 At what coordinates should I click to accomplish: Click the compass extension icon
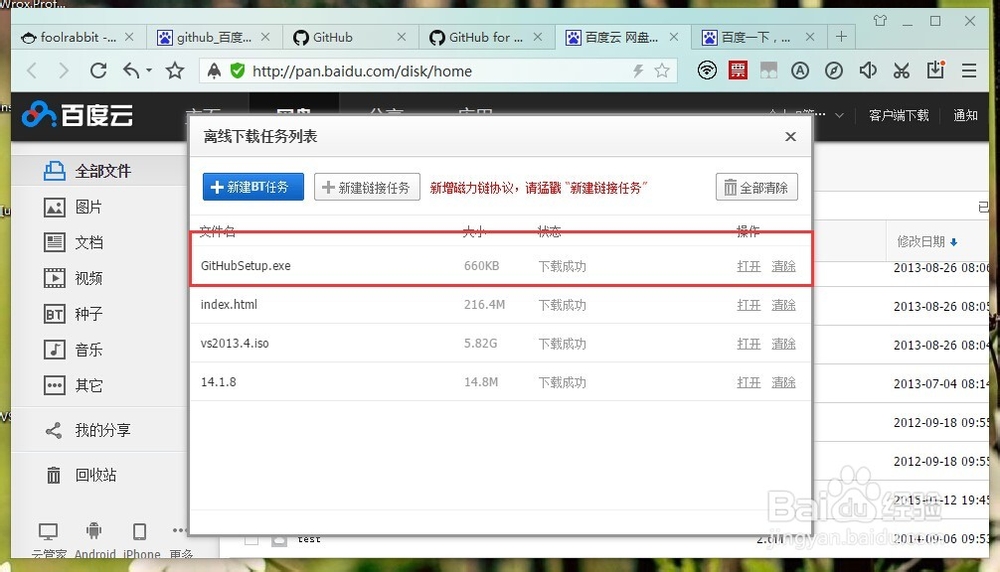(x=834, y=70)
